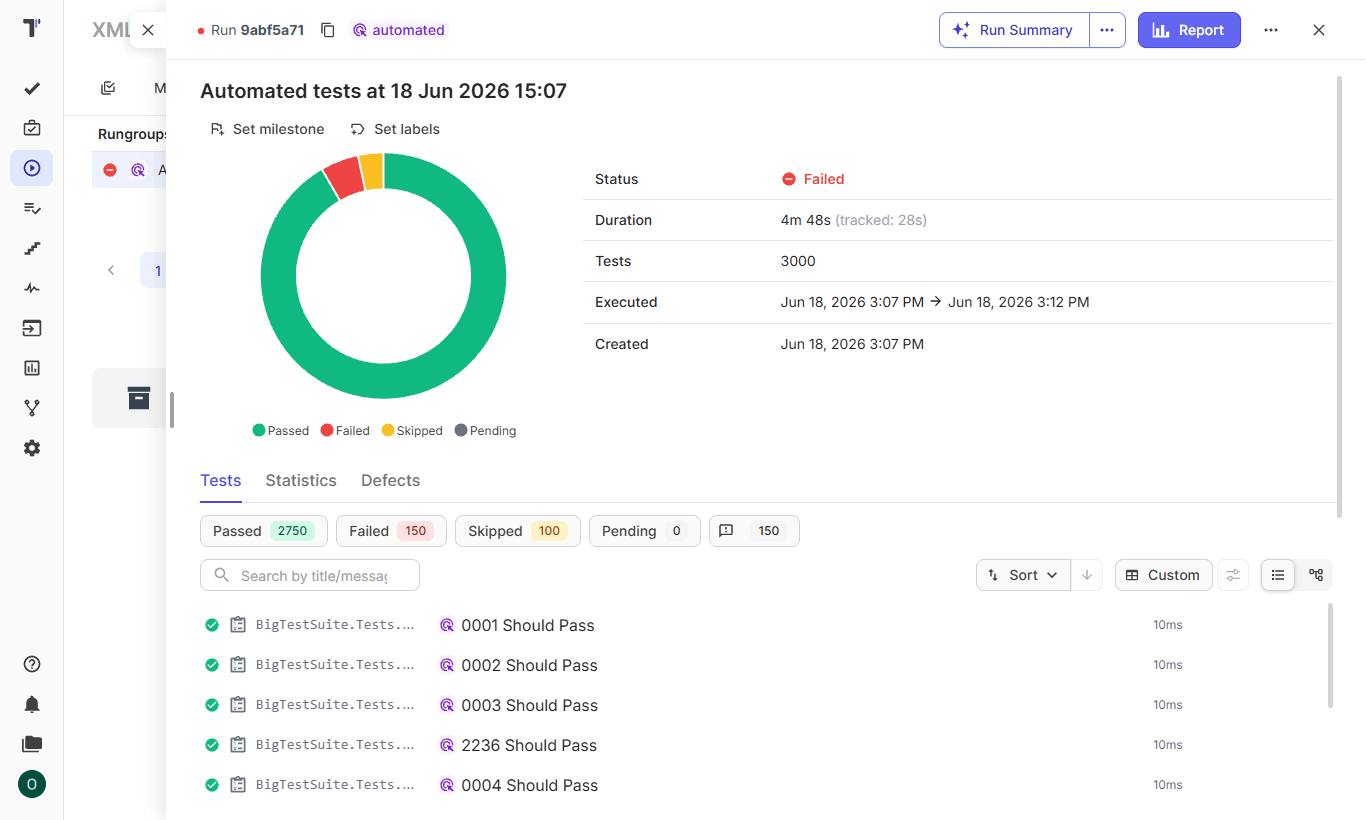Viewport: 1366px width, 820px height.
Task: Open test 0002 Should Pass
Action: 529,665
